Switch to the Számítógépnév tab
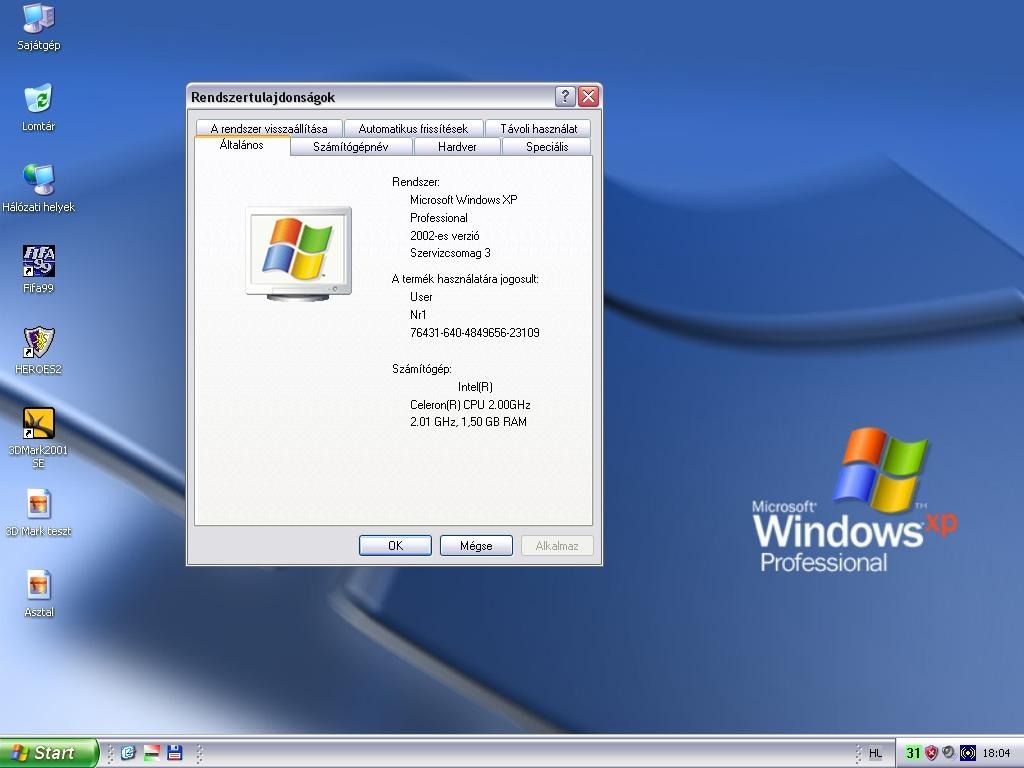 pyautogui.click(x=351, y=146)
